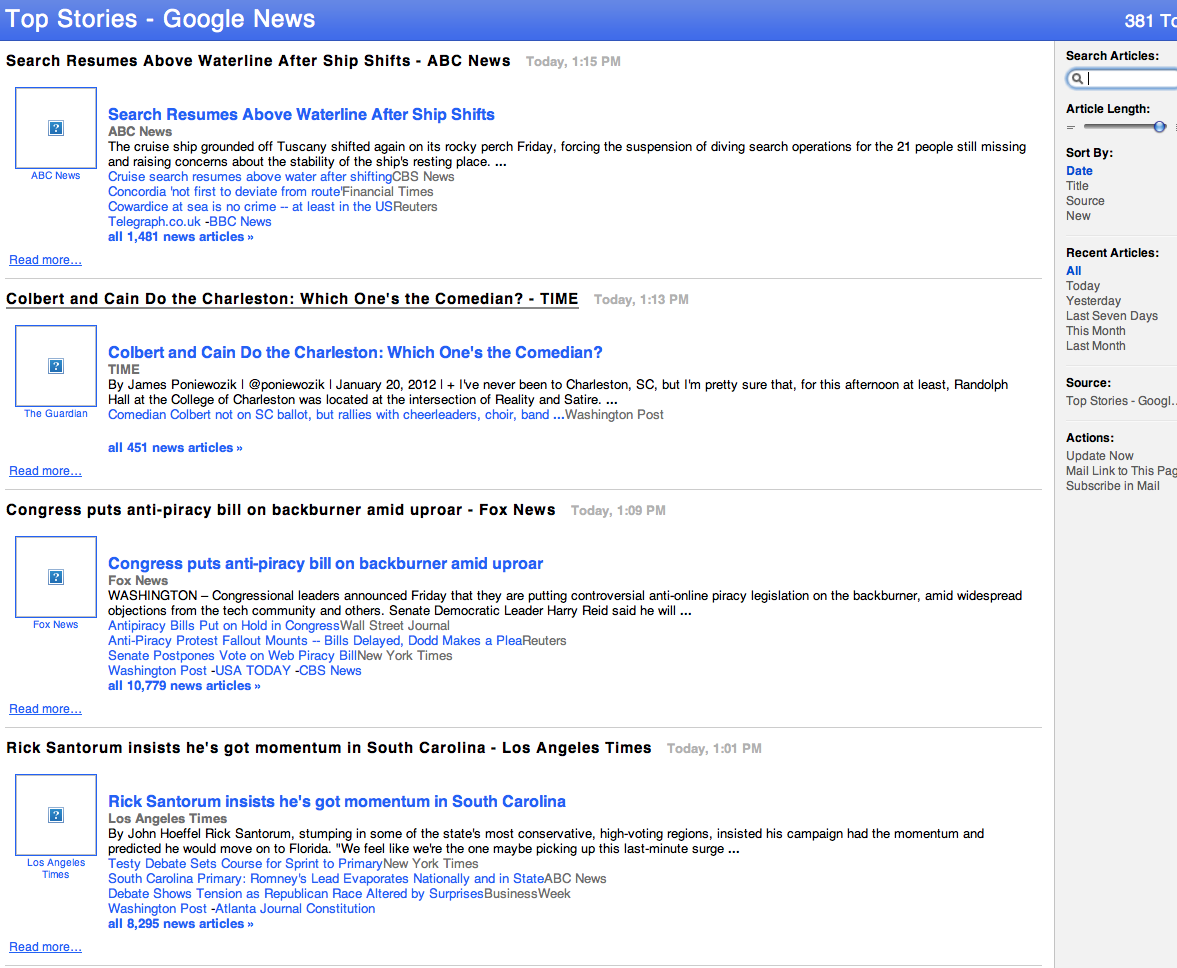Select the Top Stories - Google source
The height and width of the screenshot is (968, 1177).
1121,401
